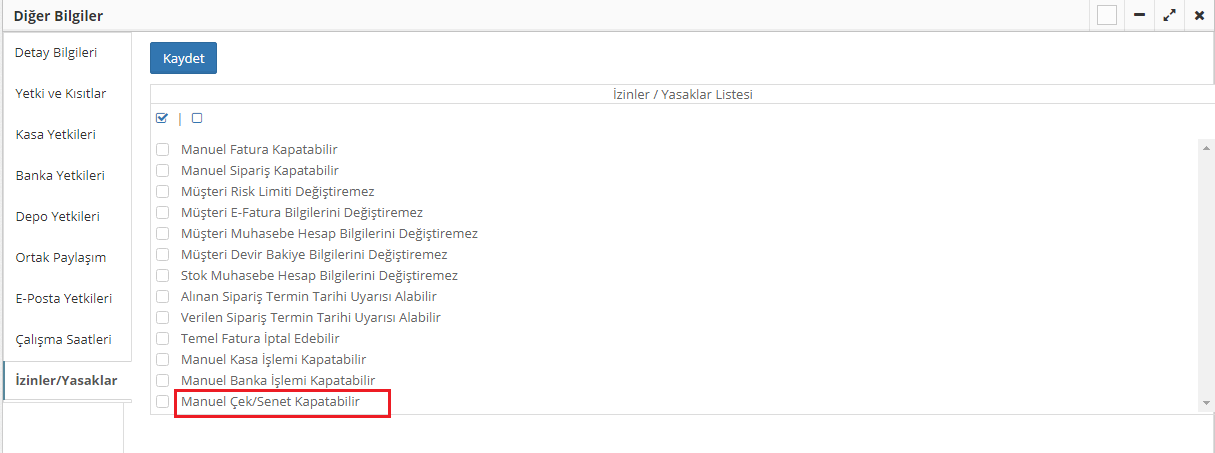The image size is (1215, 453).
Task: Toggle Temel Fatura İptal Edebilir checkbox
Action: point(162,339)
